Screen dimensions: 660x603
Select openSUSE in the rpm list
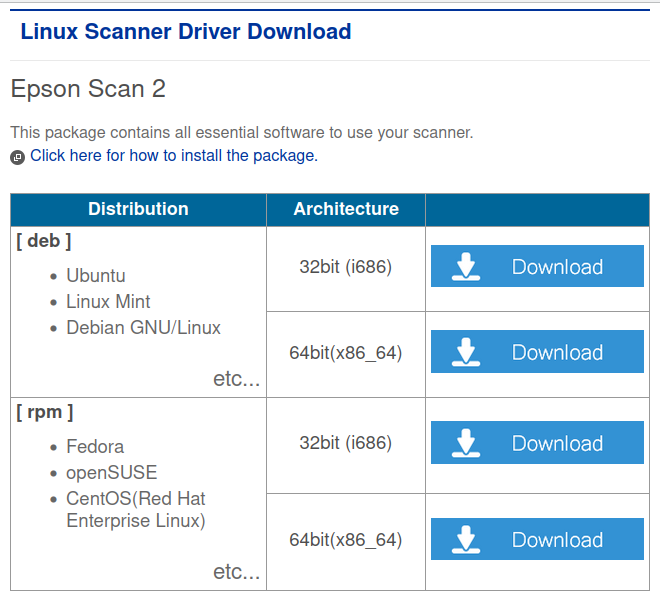coord(112,473)
